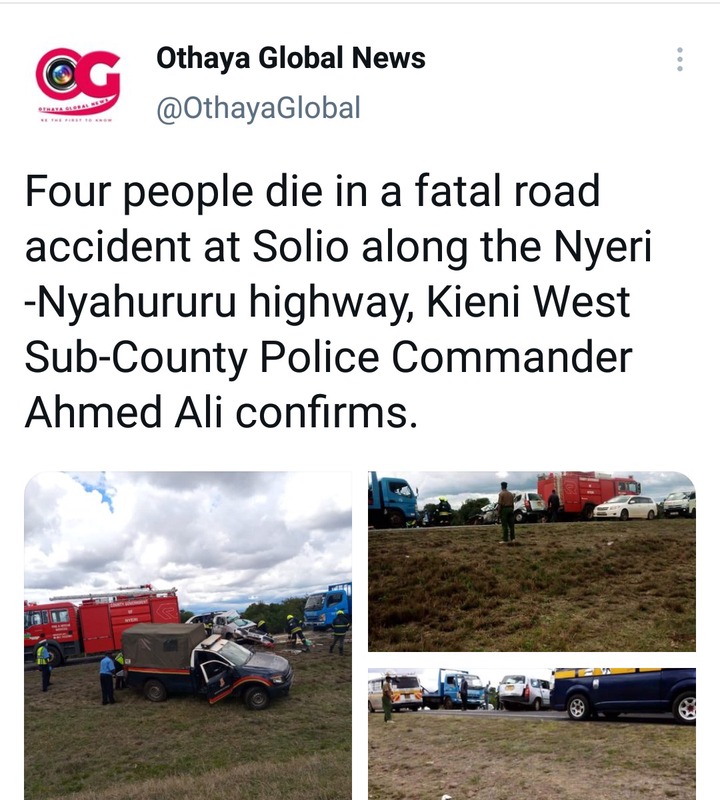Open the three-dot more options menu
The width and height of the screenshot is (720, 800).
[679, 59]
